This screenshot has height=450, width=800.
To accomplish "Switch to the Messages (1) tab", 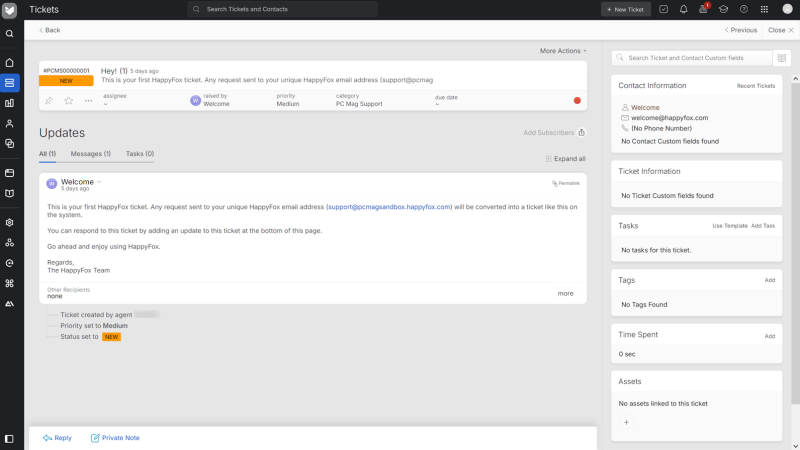I will (90, 154).
